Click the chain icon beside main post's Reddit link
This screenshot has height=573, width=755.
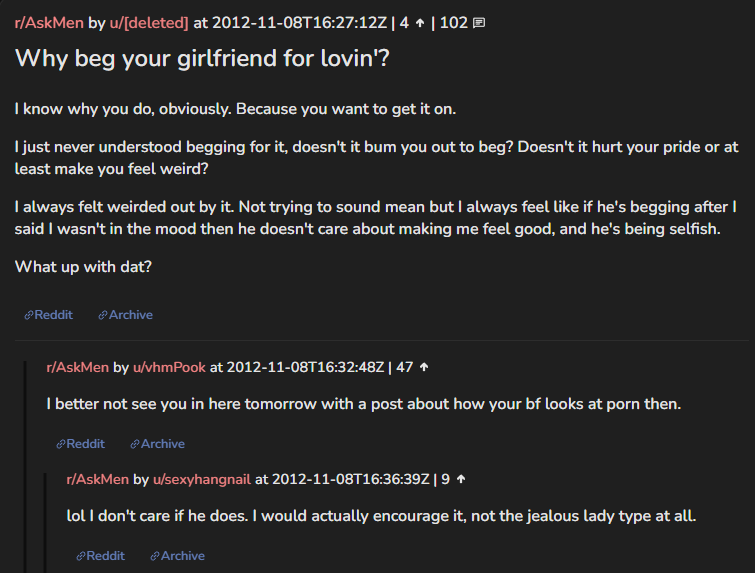(29, 315)
